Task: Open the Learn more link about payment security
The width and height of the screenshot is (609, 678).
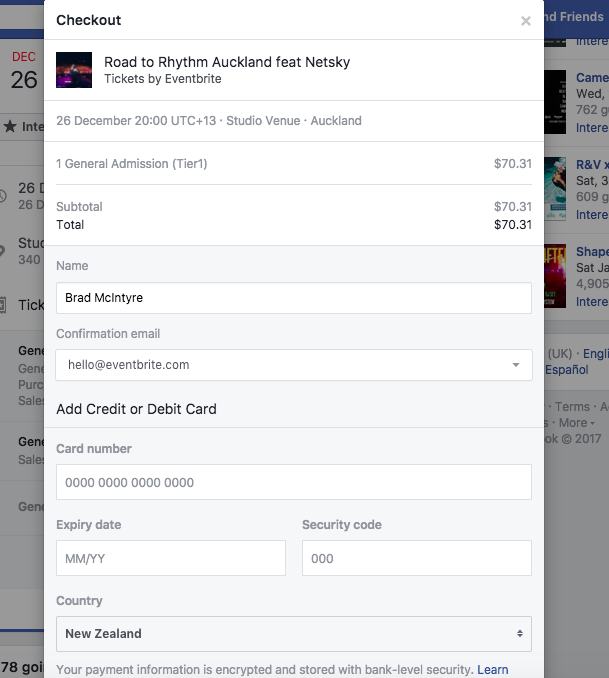Action: point(493,669)
